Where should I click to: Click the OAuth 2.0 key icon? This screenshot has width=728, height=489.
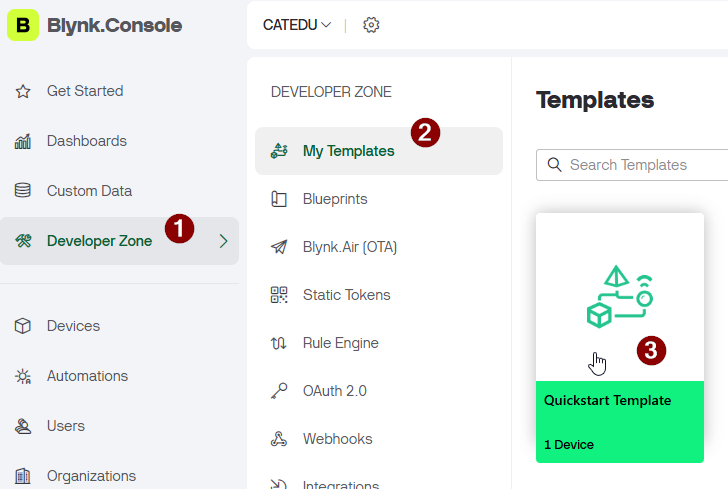(x=280, y=391)
